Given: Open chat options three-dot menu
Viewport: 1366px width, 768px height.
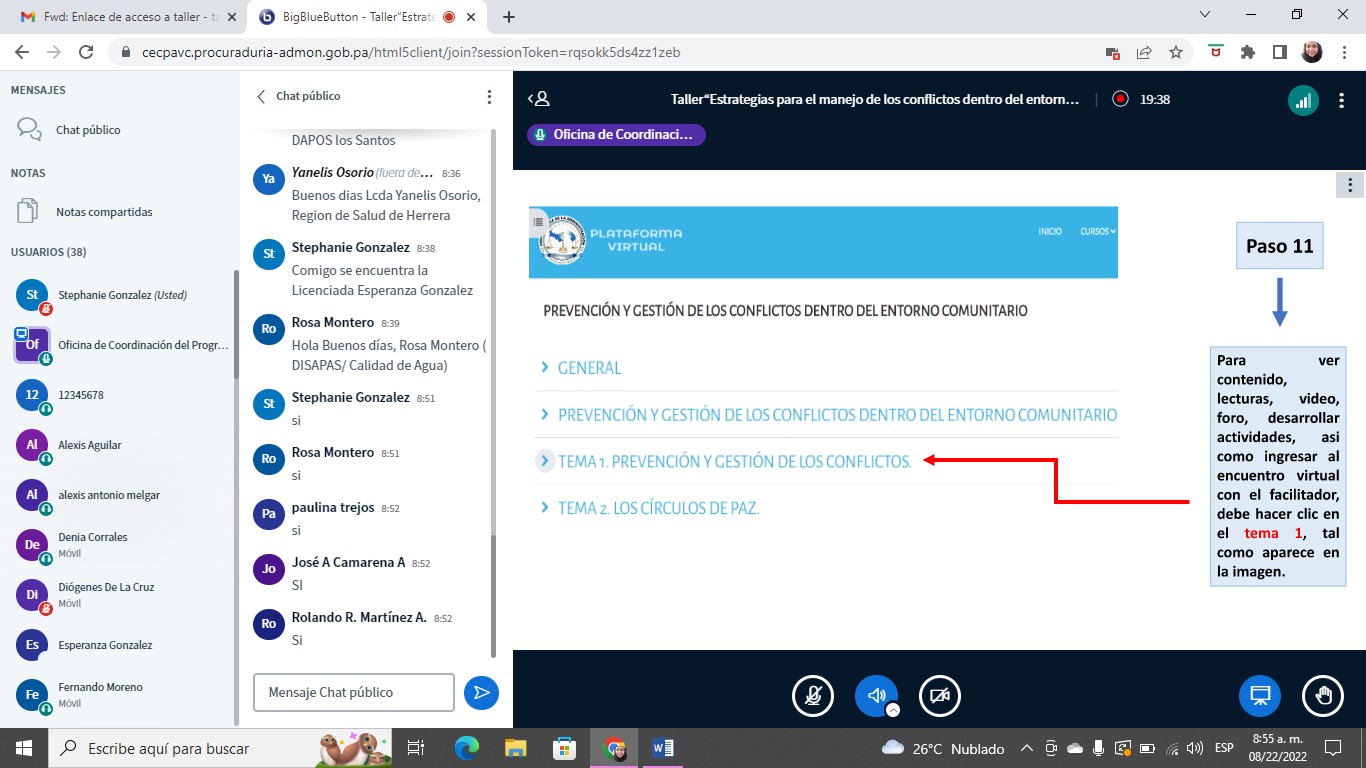Looking at the screenshot, I should point(489,97).
